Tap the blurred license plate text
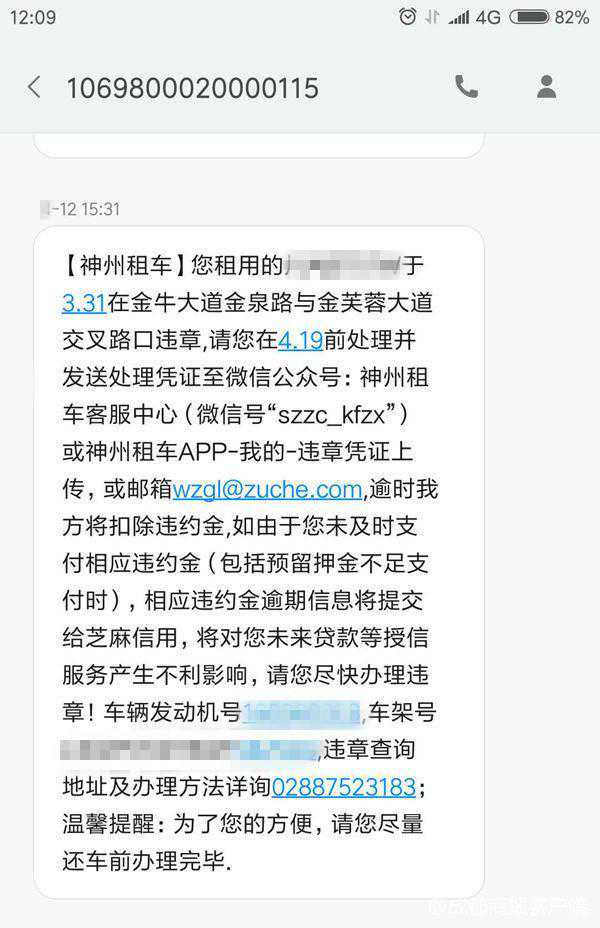This screenshot has height=928, width=600. tap(343, 266)
